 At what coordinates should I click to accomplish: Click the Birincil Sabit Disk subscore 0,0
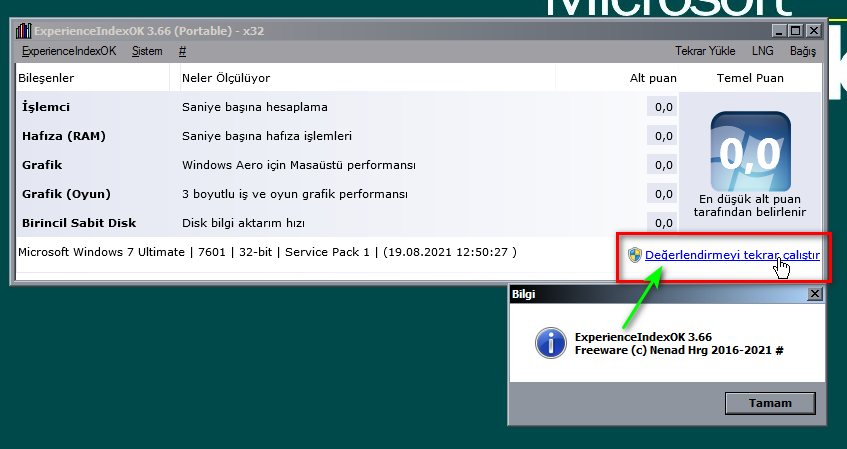662,223
